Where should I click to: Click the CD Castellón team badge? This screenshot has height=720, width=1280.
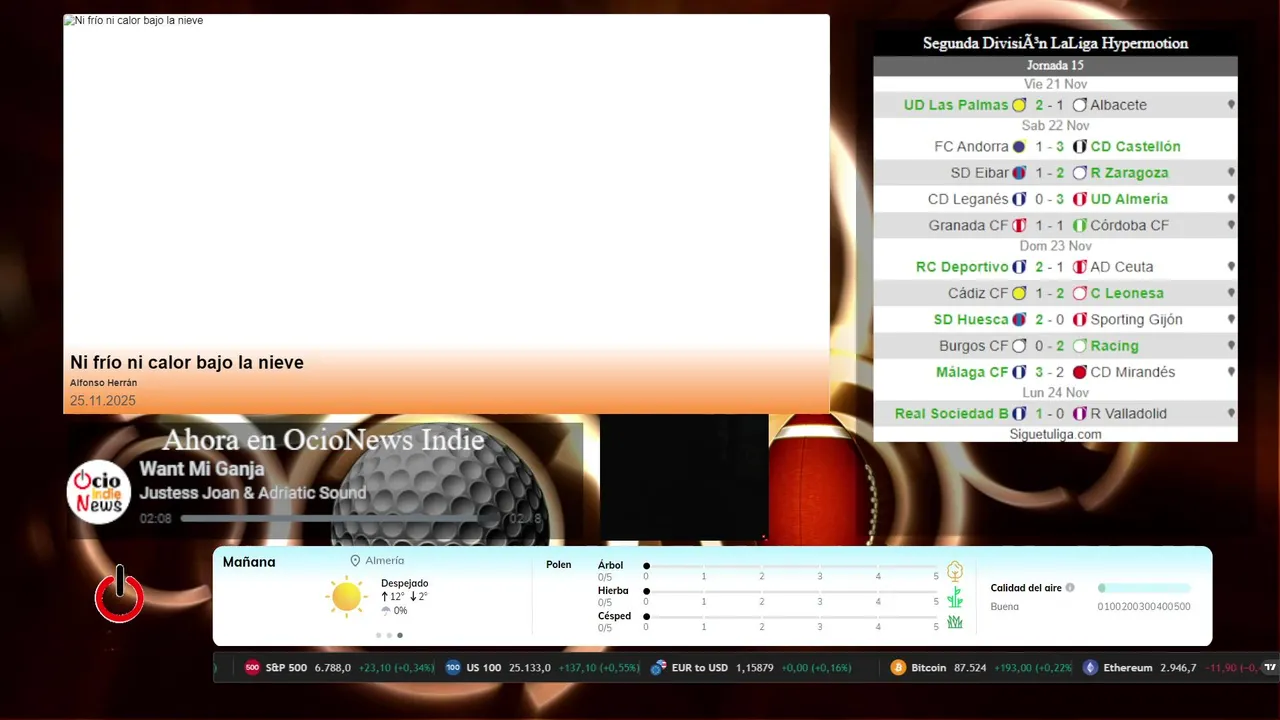[1080, 147]
